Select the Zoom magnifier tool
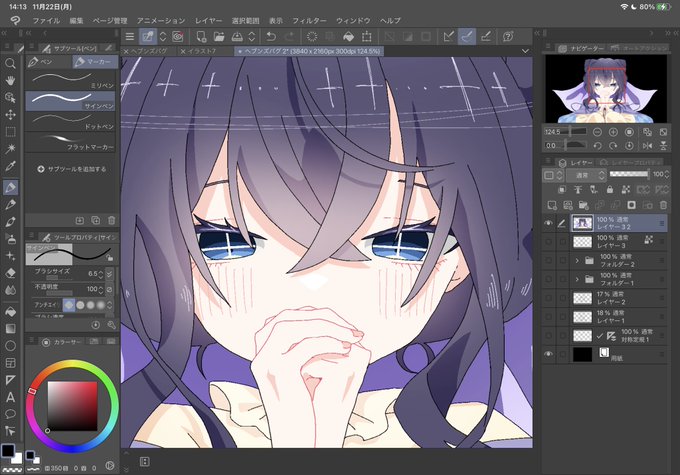 pyautogui.click(x=10, y=64)
